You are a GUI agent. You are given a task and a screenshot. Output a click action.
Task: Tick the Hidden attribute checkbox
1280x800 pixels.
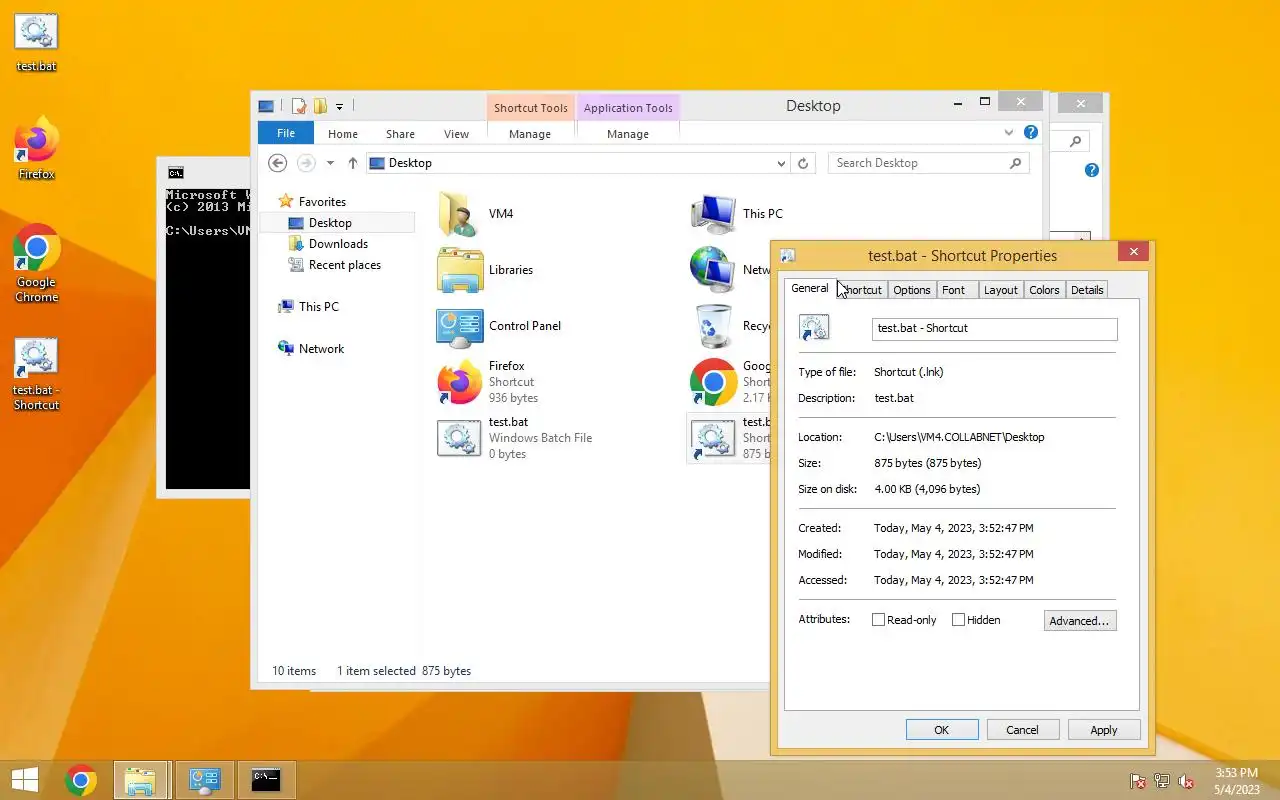958,620
